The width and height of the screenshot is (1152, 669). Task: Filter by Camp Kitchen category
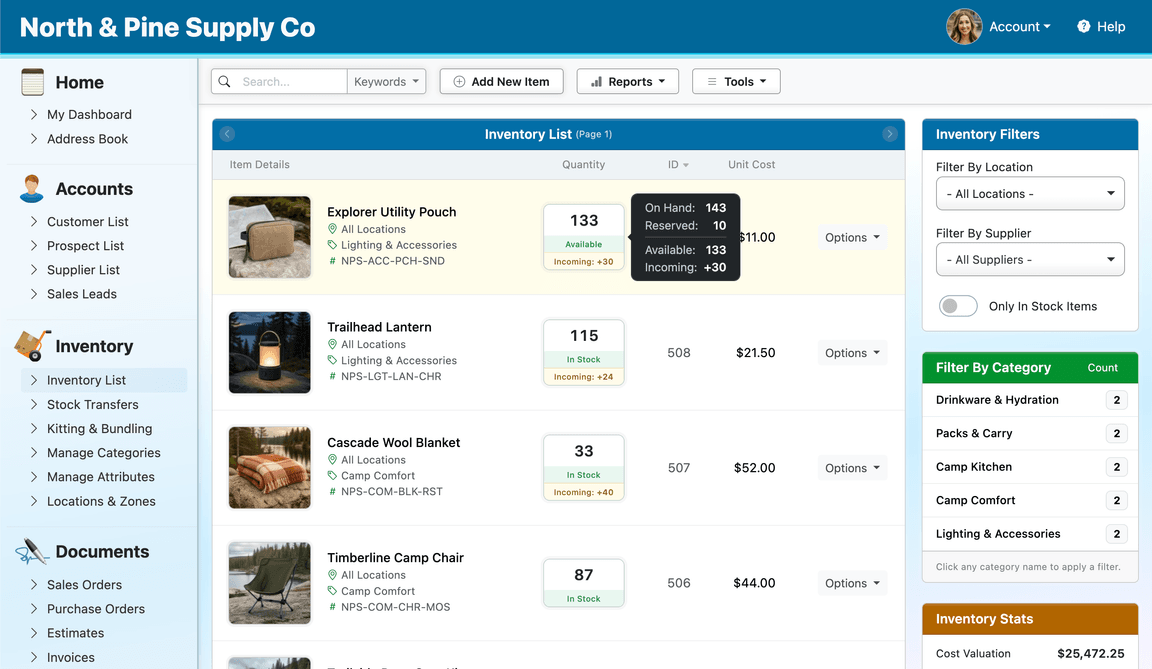pos(973,466)
